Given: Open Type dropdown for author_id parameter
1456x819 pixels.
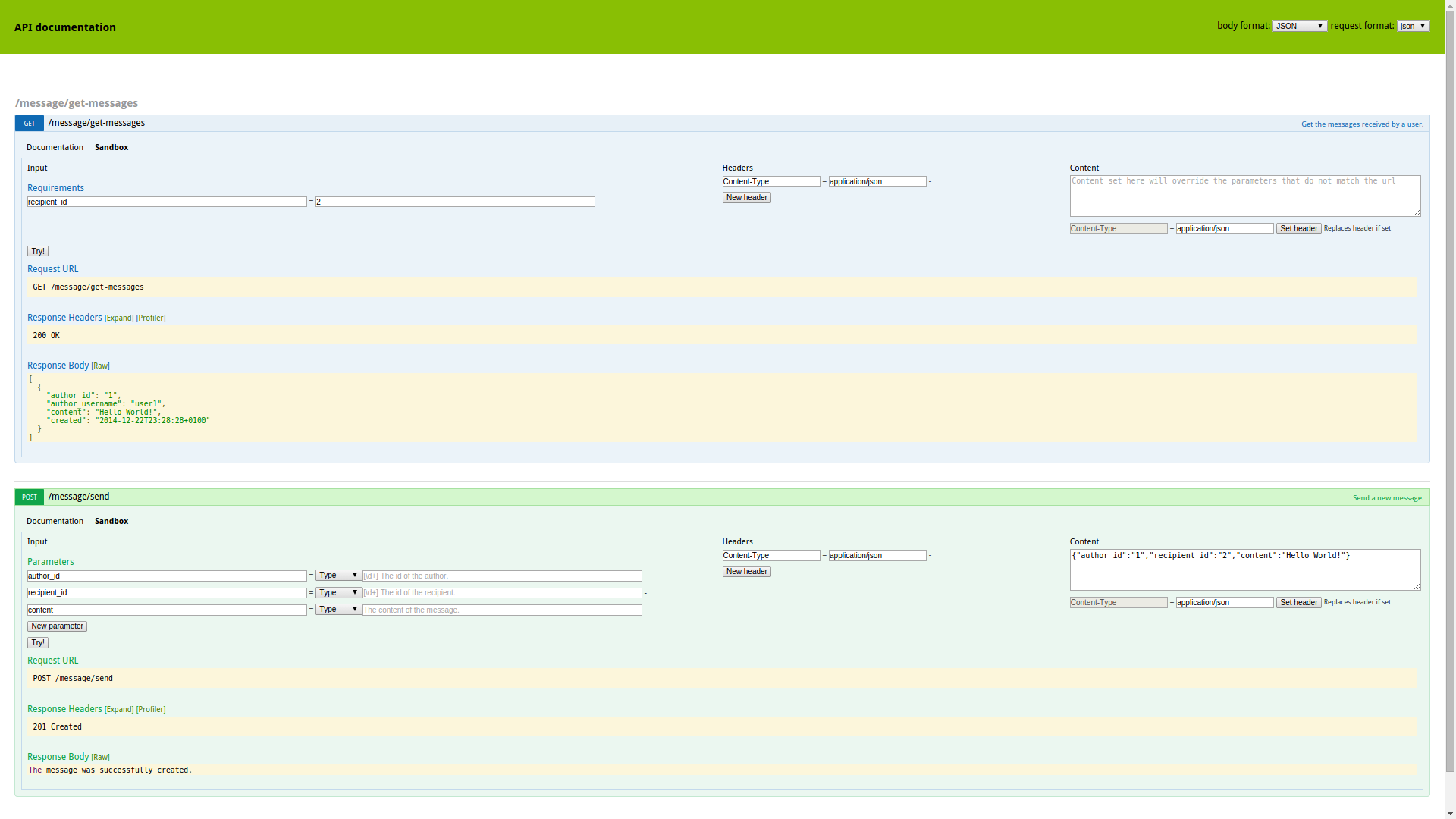Looking at the screenshot, I should [x=338, y=576].
